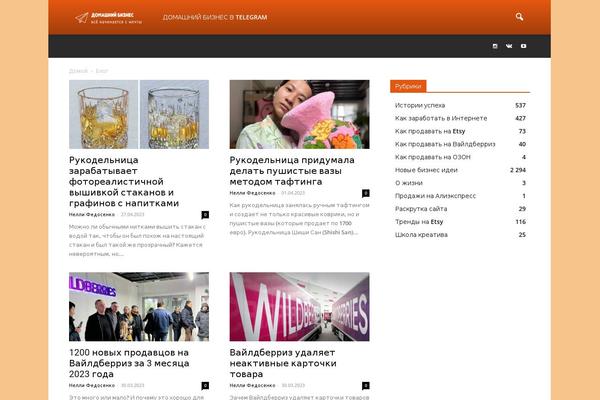Screen dimensions: 600x400
Task: Open the YouTube social icon
Action: 523,46
